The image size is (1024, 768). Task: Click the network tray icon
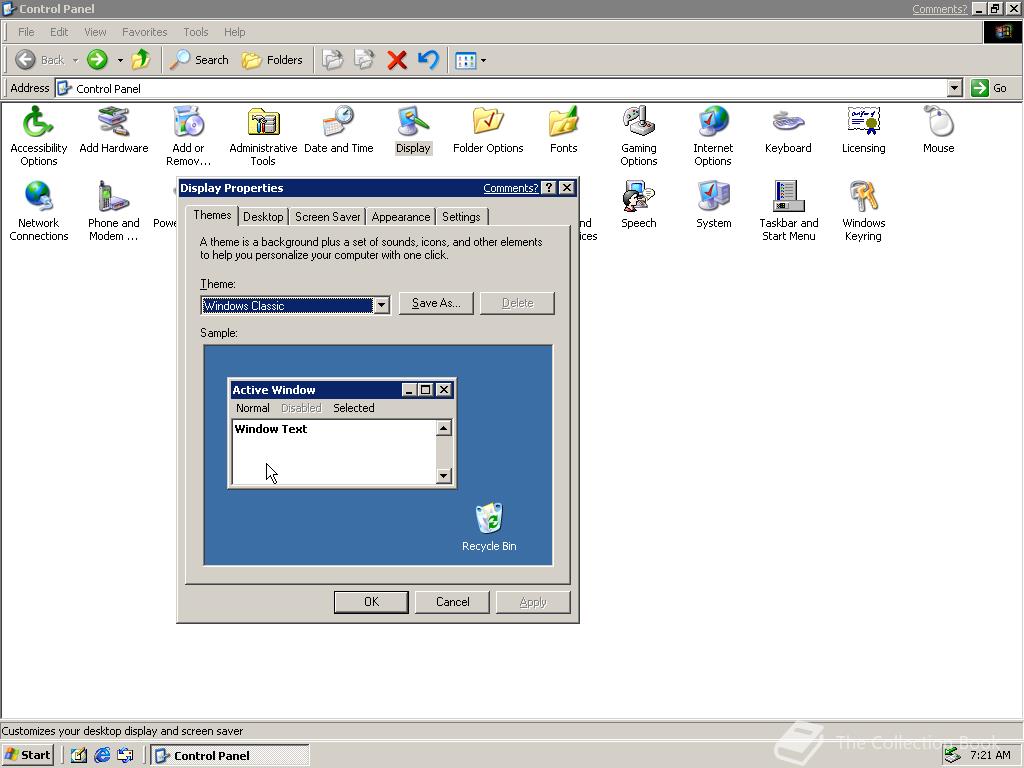952,755
